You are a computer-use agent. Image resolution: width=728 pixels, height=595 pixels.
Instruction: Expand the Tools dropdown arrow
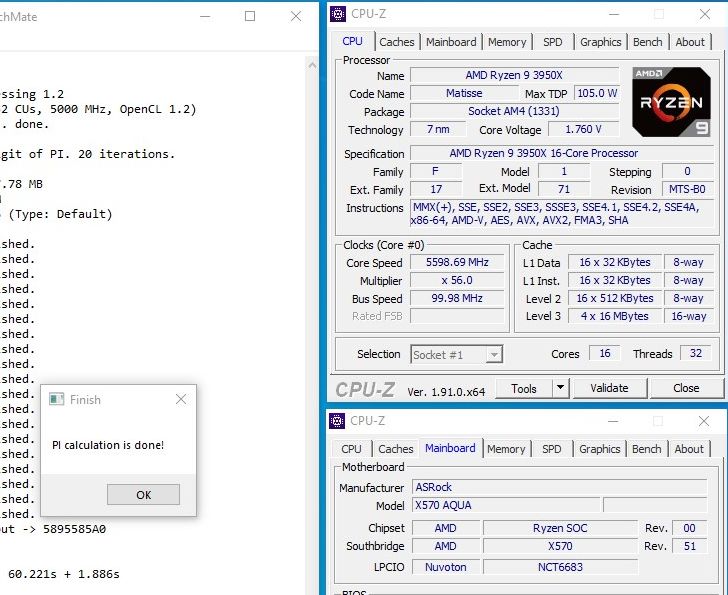(560, 388)
